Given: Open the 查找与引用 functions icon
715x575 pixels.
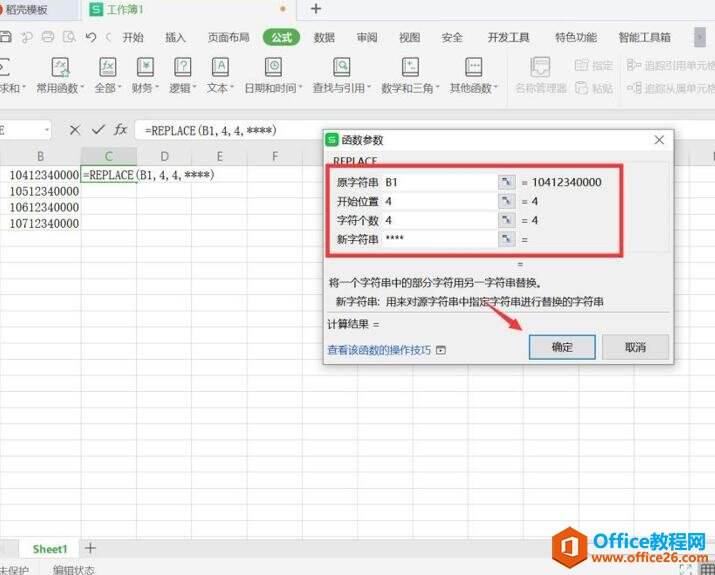Looking at the screenshot, I should (341, 67).
